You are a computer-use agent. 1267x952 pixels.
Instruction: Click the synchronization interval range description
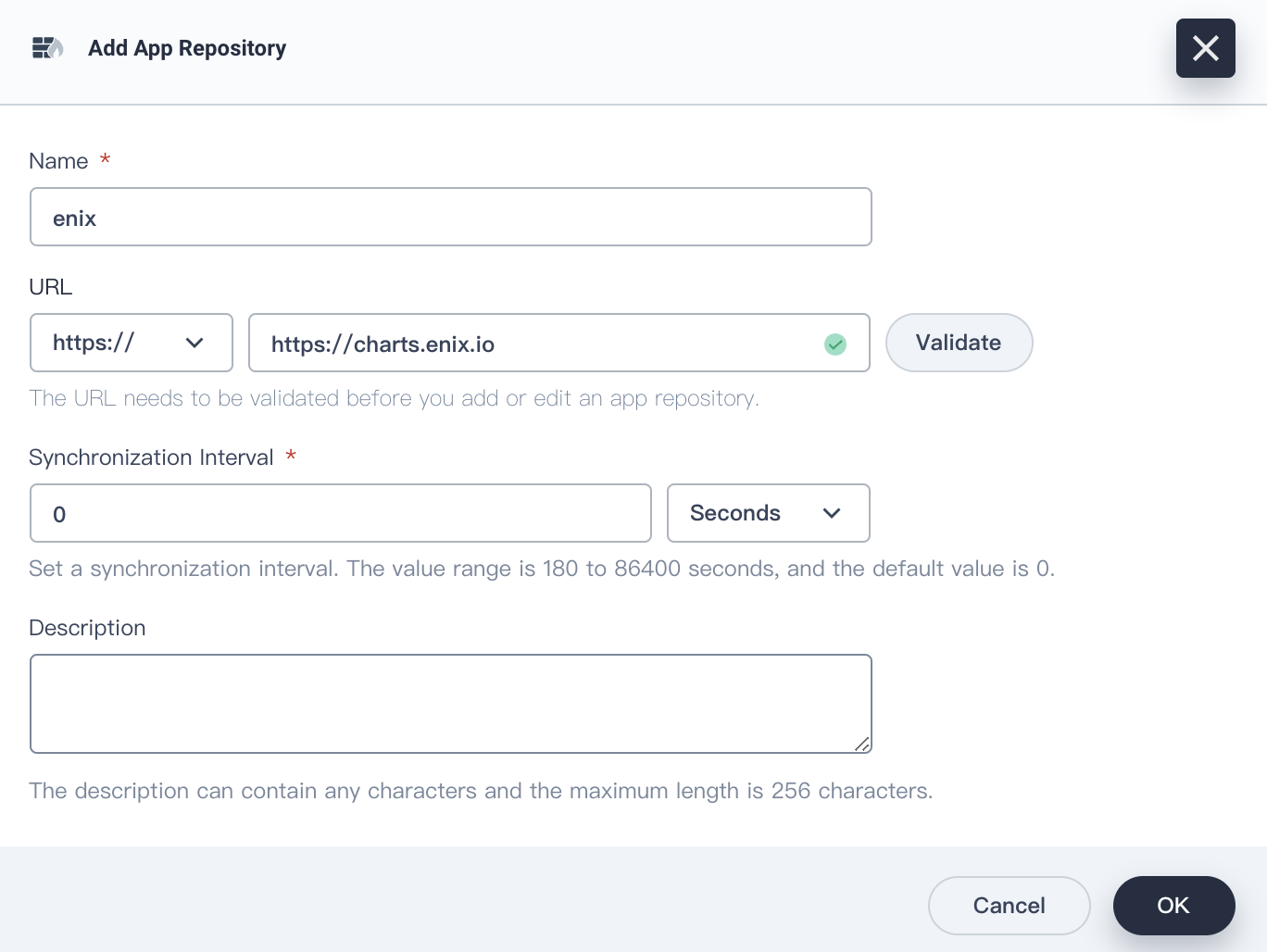[542, 569]
